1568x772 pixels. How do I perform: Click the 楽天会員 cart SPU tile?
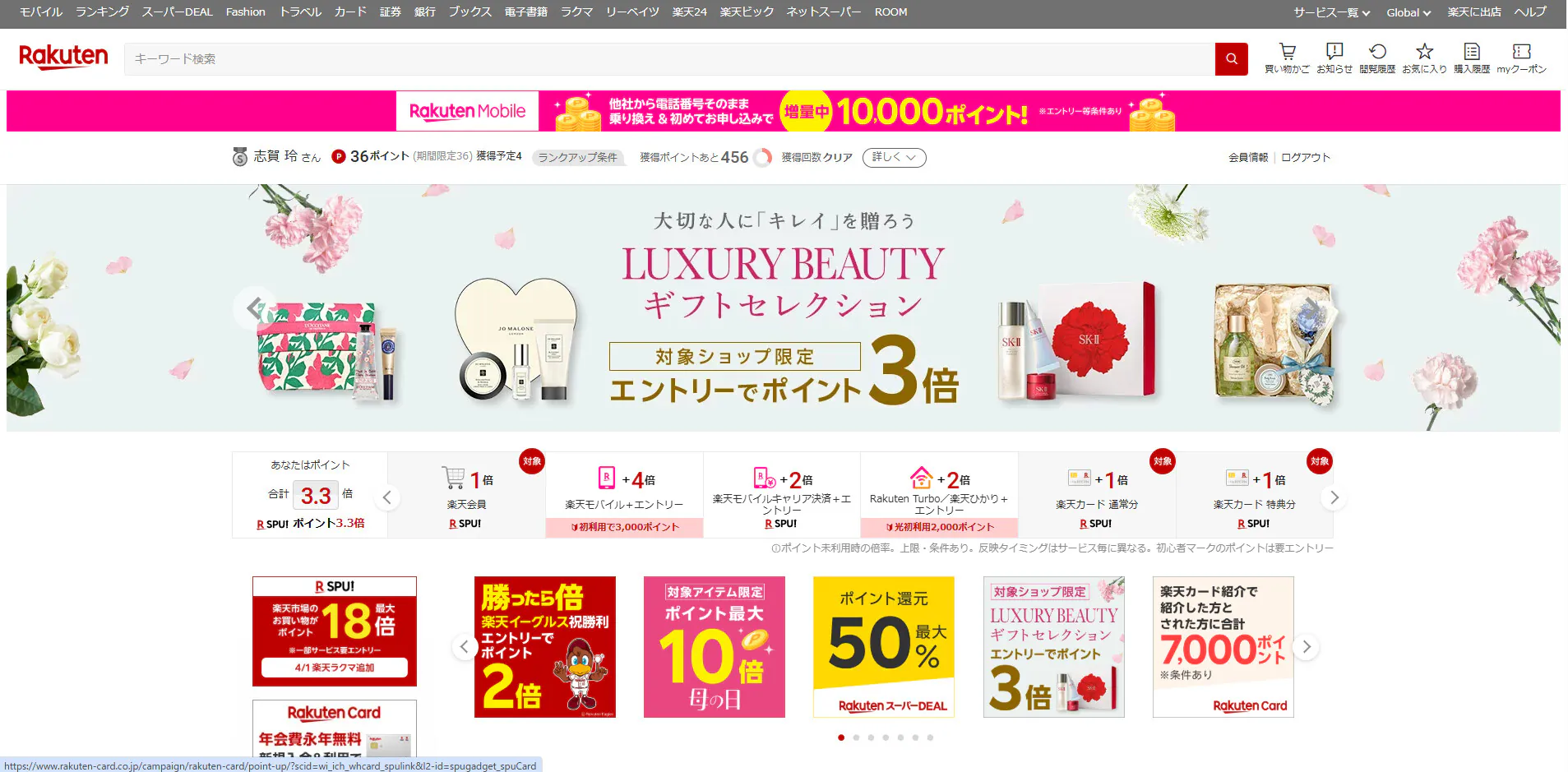click(466, 495)
